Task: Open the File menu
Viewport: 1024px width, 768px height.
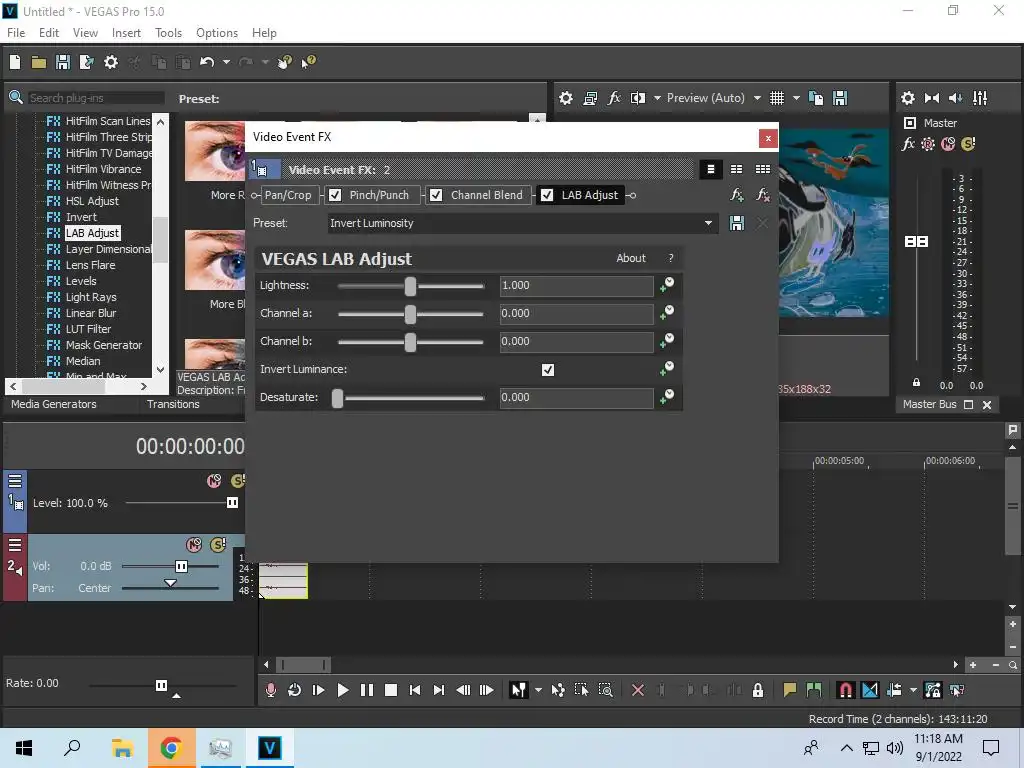Action: pos(16,33)
